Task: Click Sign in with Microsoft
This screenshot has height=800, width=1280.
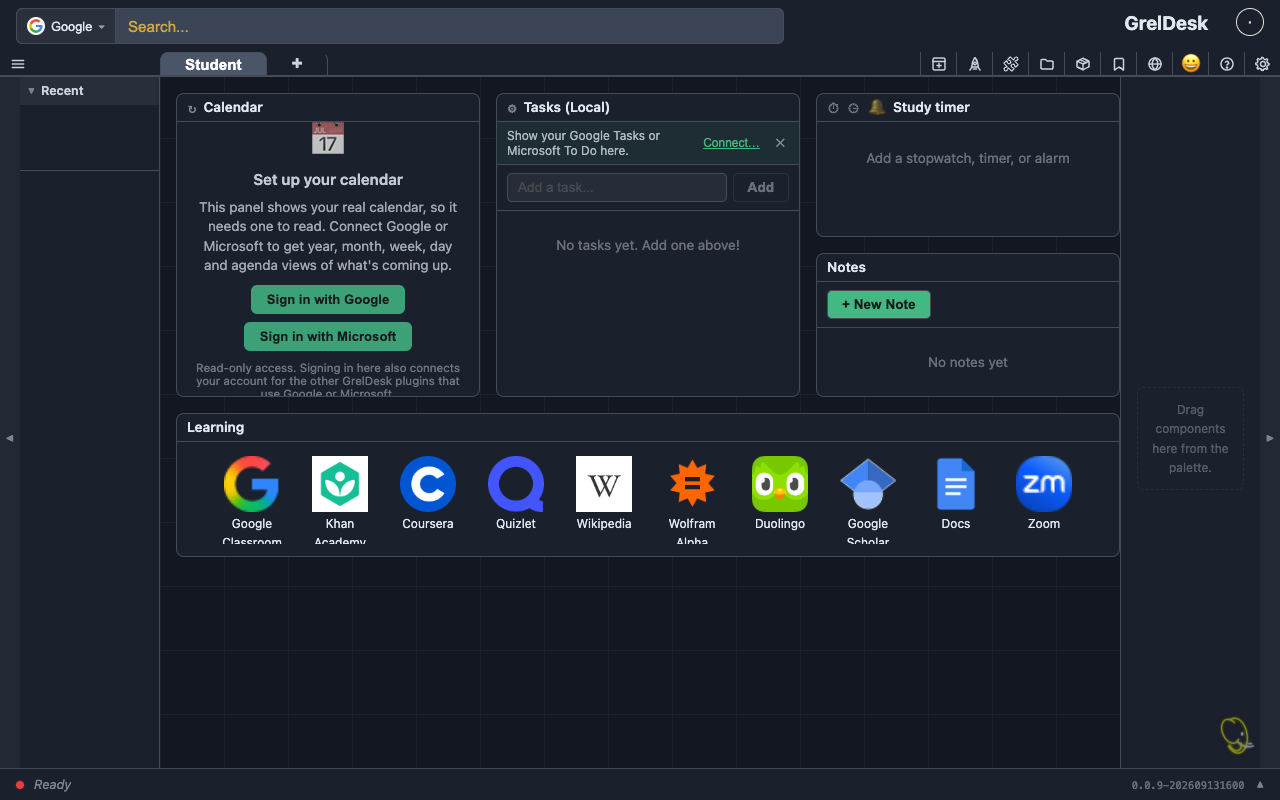Action: pos(328,336)
